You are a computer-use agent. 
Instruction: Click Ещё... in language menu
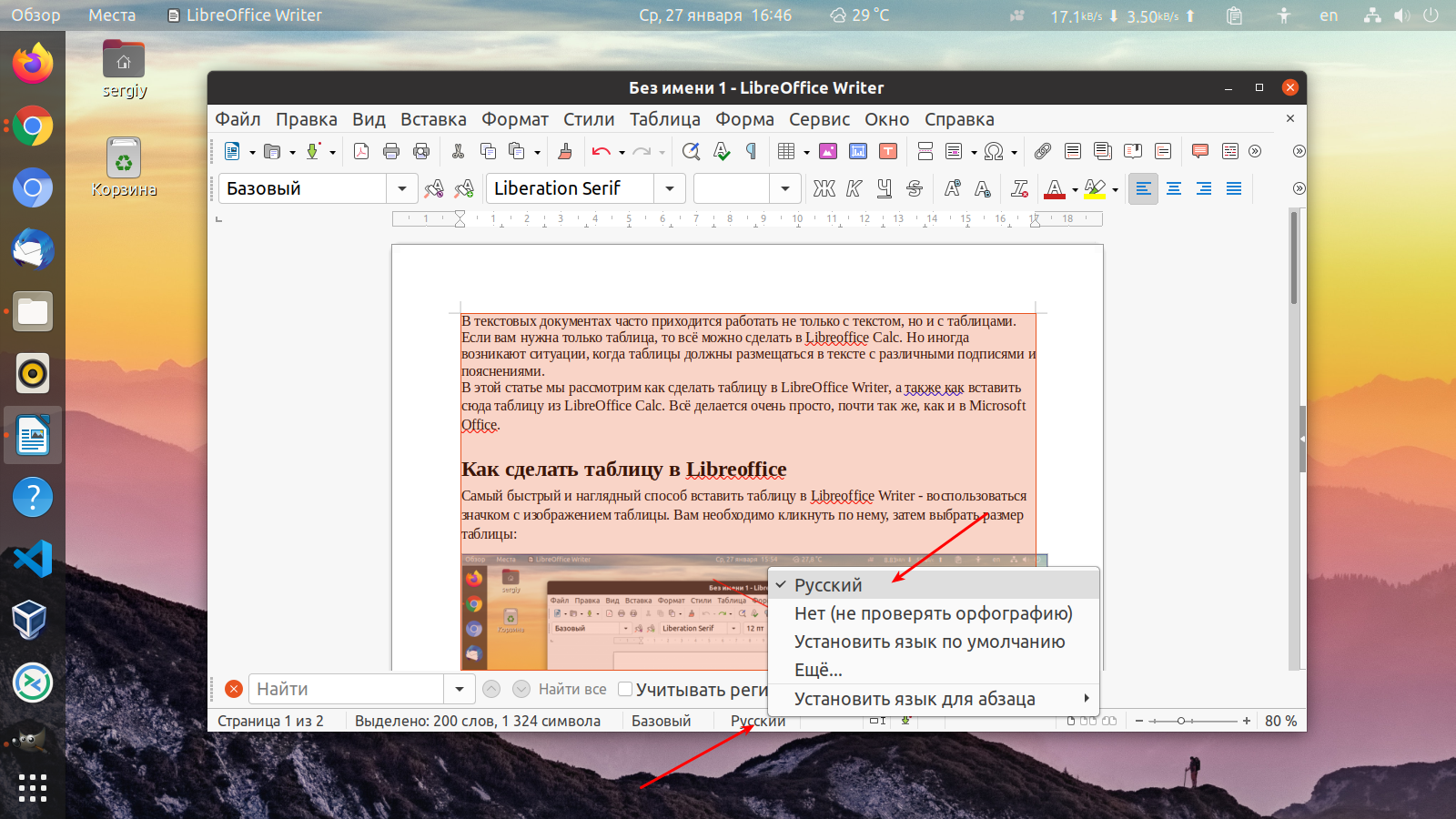(x=934, y=670)
